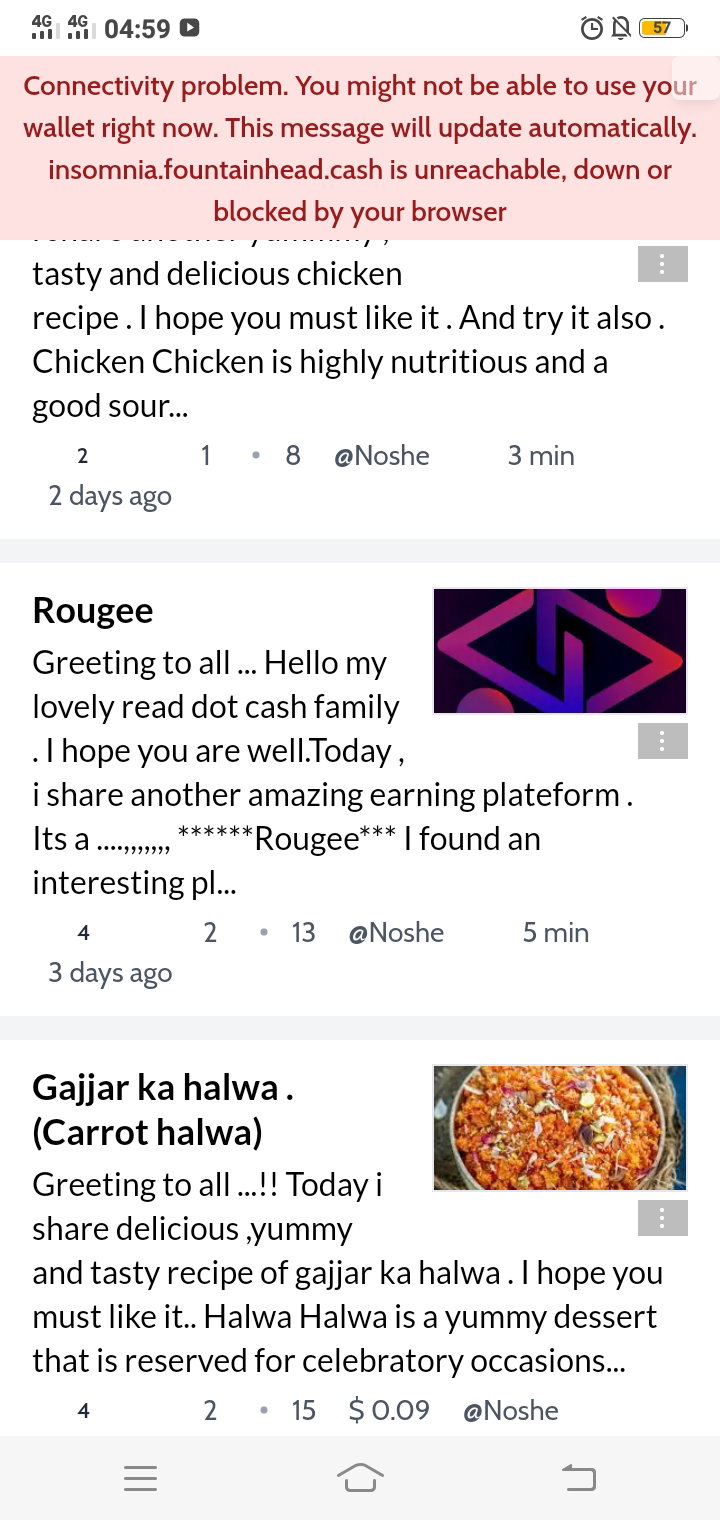
Task: Tap the Android home navigation icon
Action: coord(360,1478)
